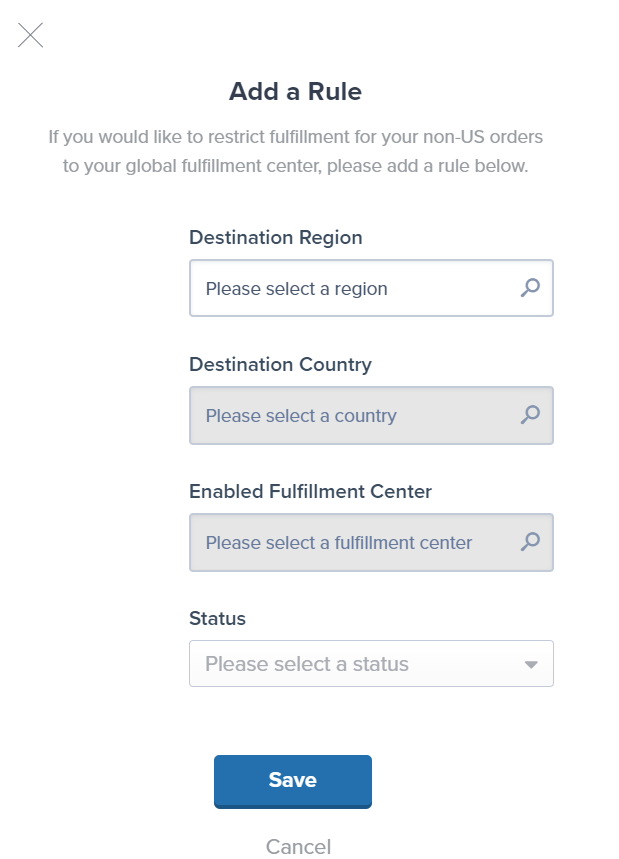Expand the 'Please select a status' selector
Viewport: 619px width, 859px height.
tap(371, 663)
